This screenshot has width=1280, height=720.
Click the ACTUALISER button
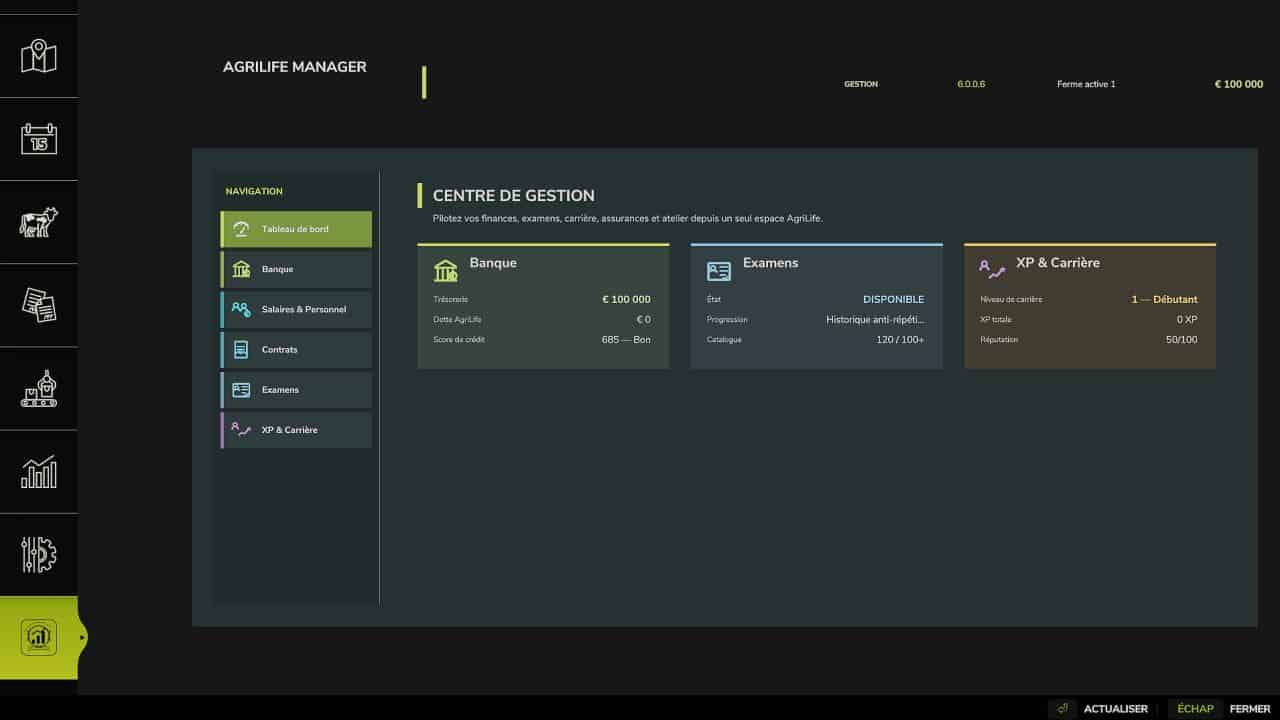(1115, 709)
